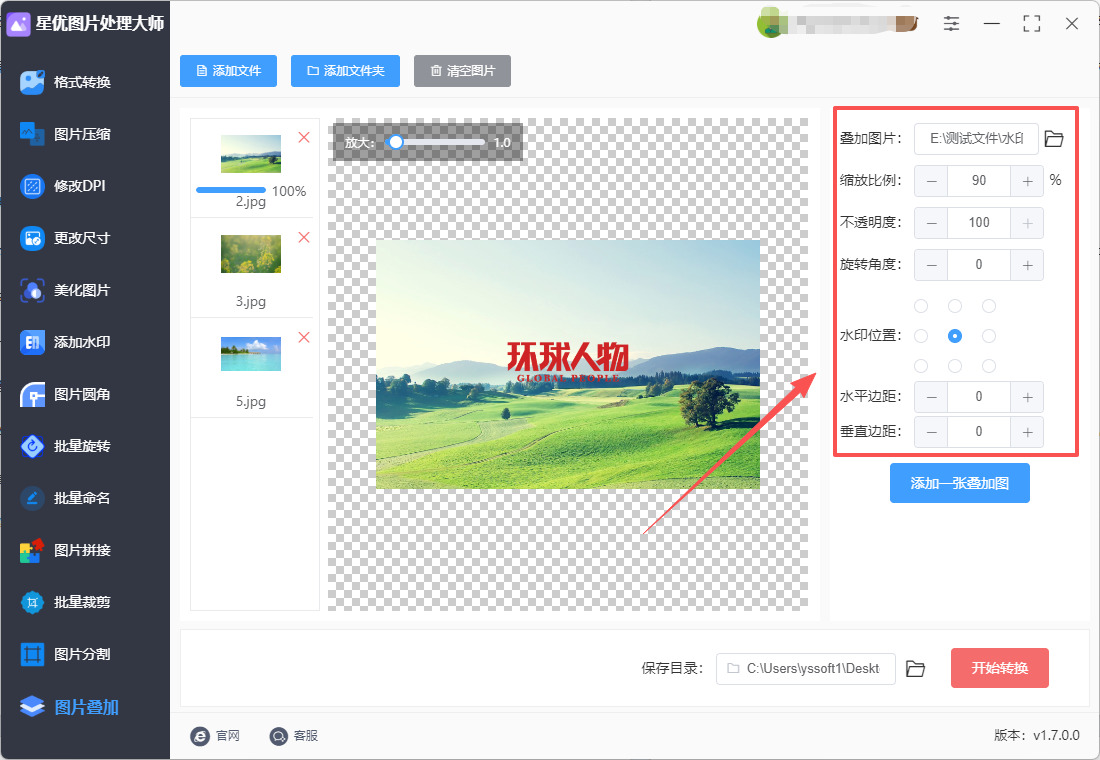
Task: Decrease 缩放比例 scale with minus
Action: pos(931,181)
